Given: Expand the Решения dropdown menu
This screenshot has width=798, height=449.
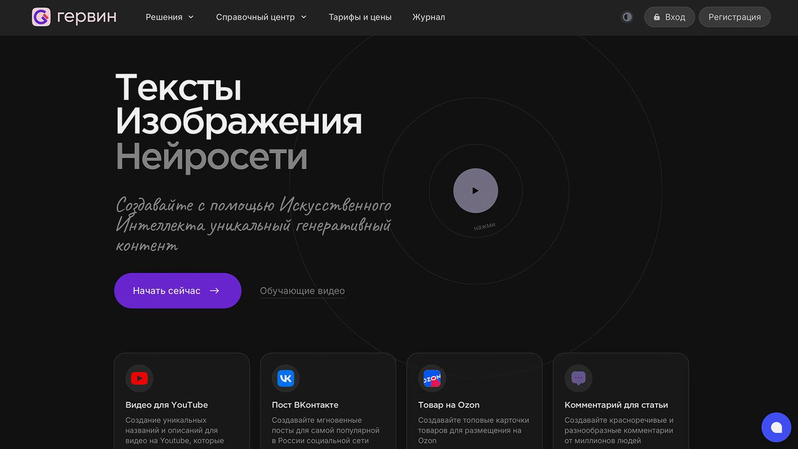Looking at the screenshot, I should (169, 17).
